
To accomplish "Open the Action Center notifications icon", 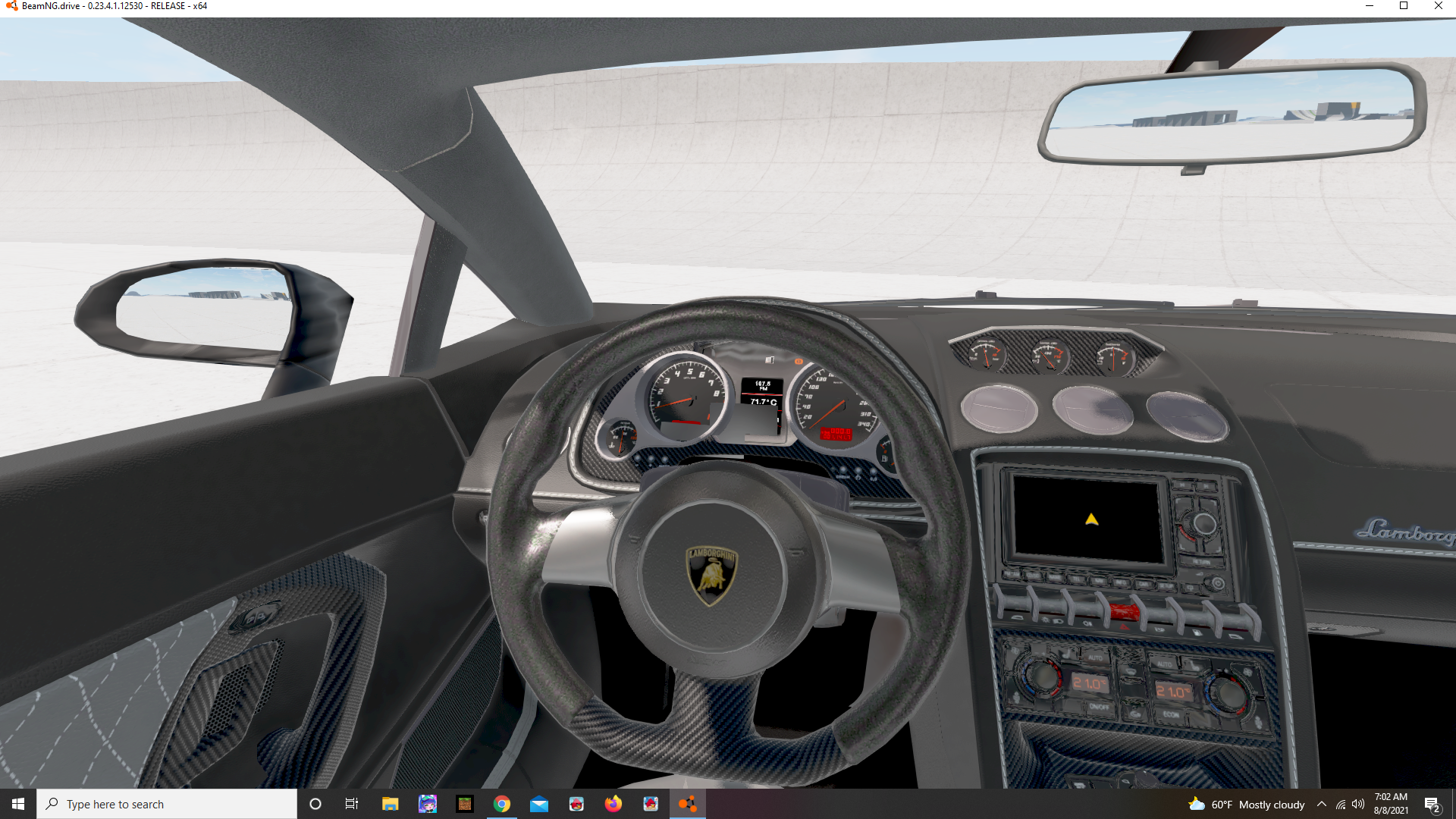I will coord(1432,805).
